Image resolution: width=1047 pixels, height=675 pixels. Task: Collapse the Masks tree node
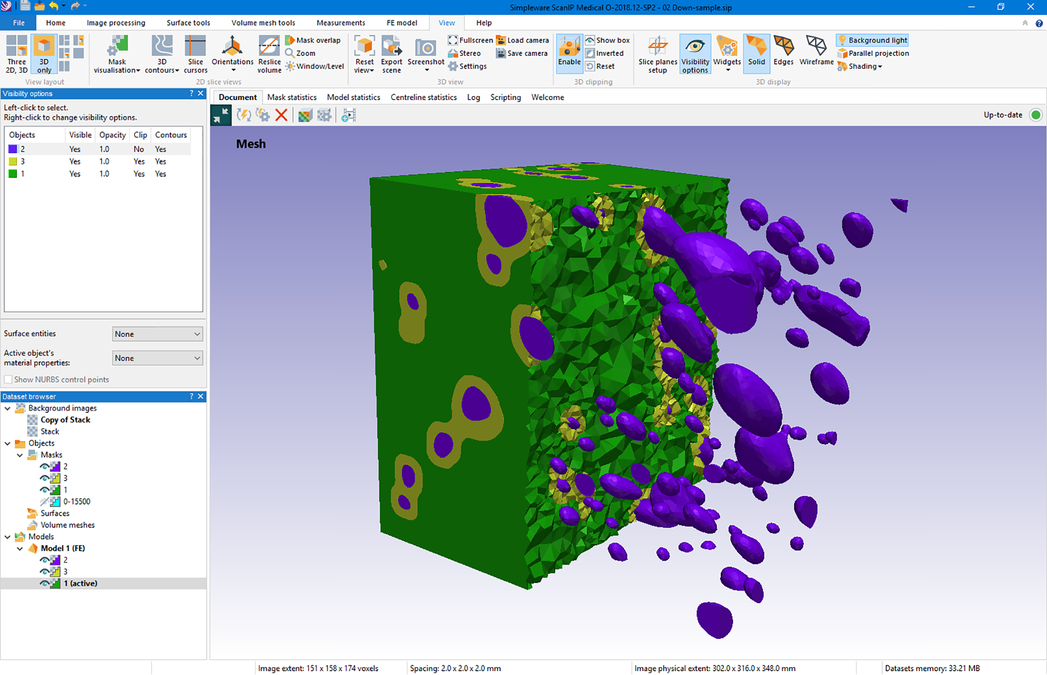pos(19,454)
